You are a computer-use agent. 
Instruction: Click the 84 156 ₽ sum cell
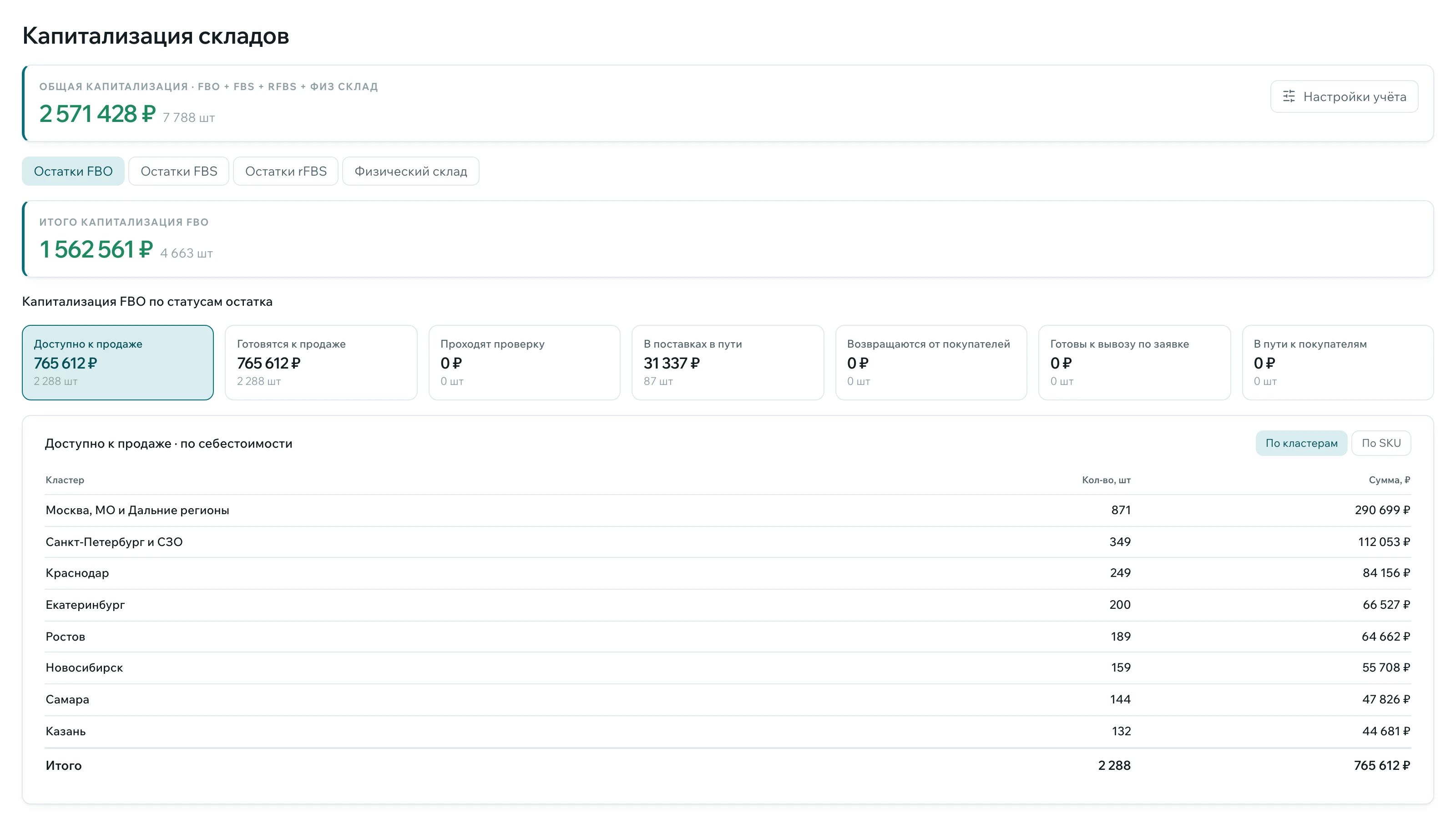(1386, 573)
